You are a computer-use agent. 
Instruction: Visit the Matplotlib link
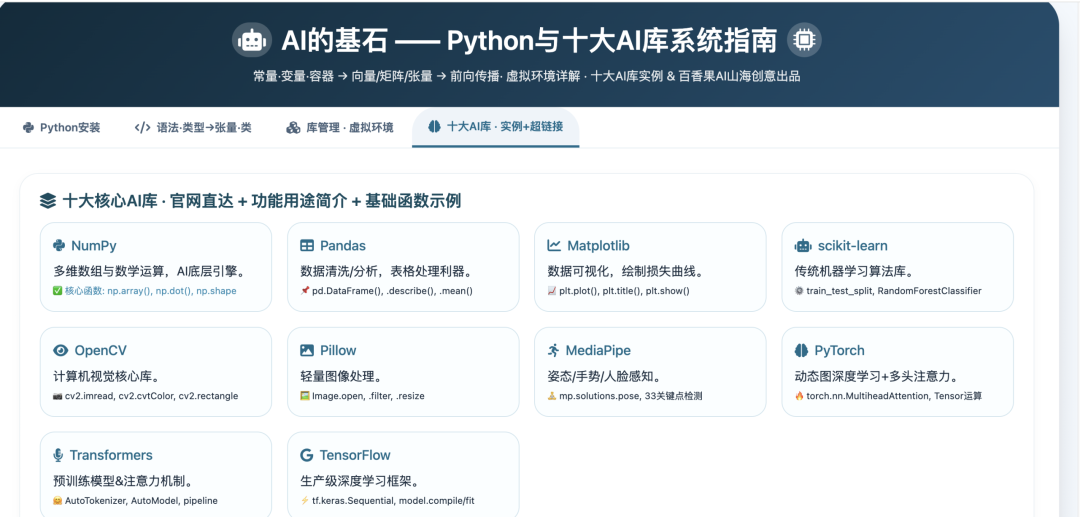click(598, 246)
